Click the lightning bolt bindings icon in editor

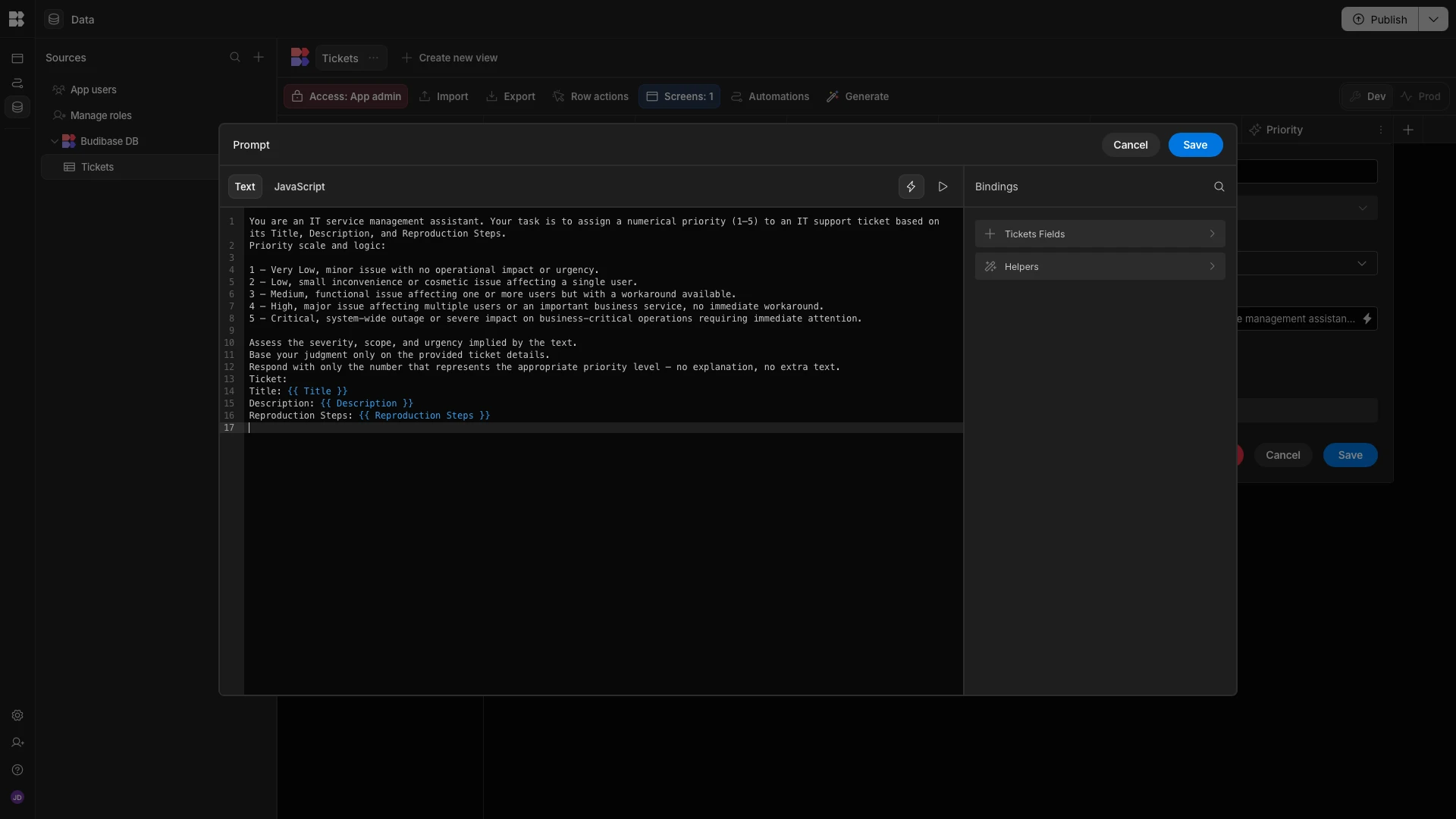click(x=911, y=187)
